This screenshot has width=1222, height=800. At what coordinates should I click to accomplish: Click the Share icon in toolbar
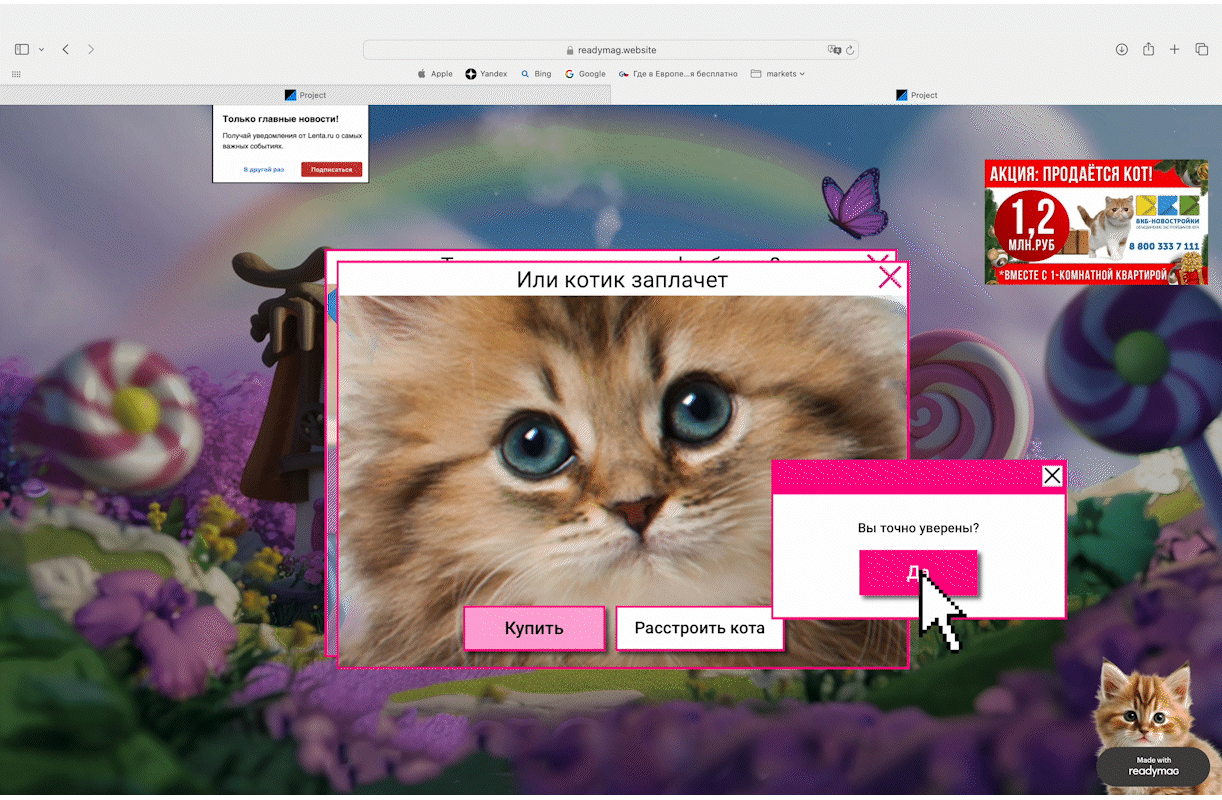click(x=1149, y=49)
